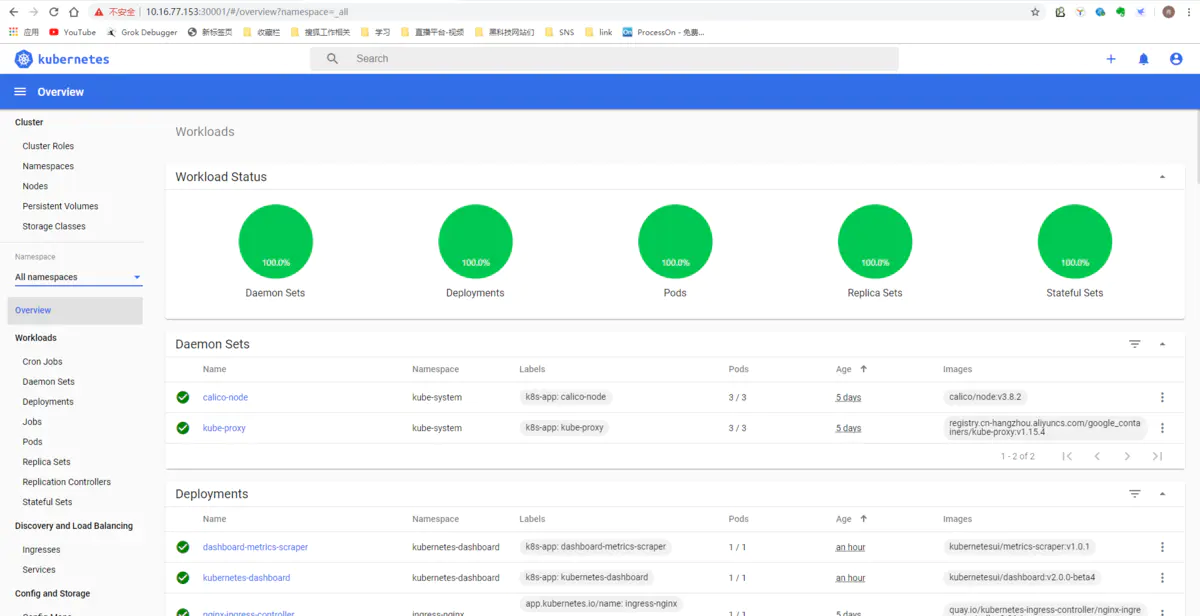This screenshot has height=616, width=1200.
Task: Open Daemon Sets in sidebar
Action: click(48, 382)
